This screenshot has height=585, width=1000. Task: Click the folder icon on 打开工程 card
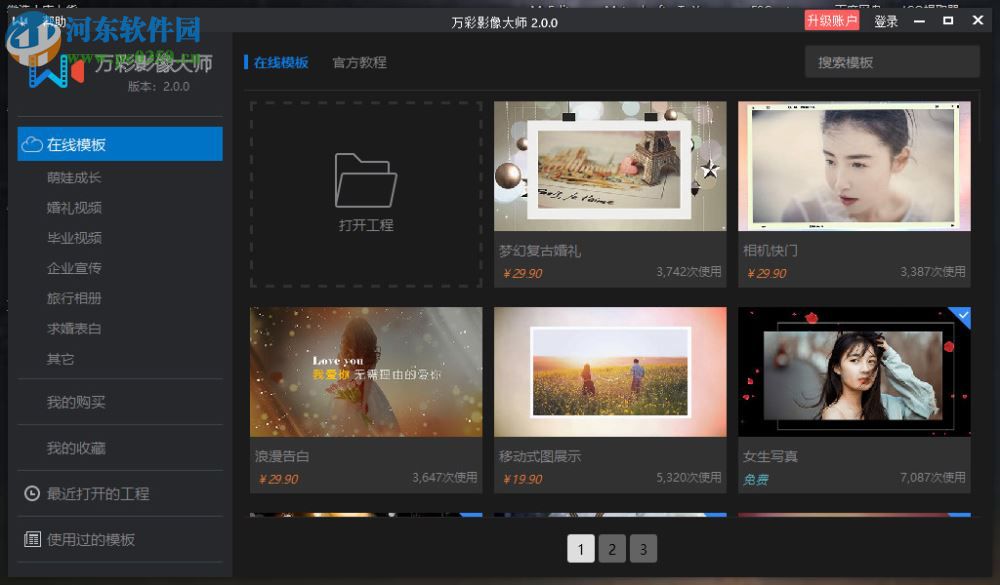365,180
